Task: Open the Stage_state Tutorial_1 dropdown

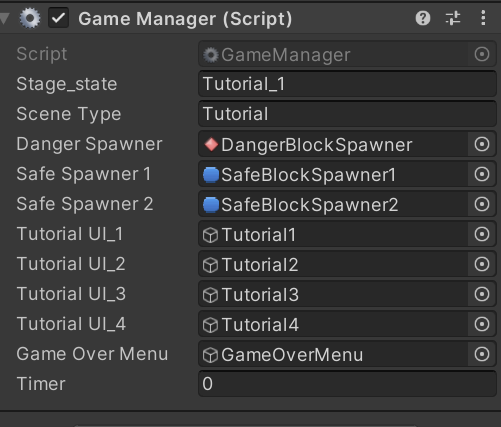Action: (x=347, y=84)
